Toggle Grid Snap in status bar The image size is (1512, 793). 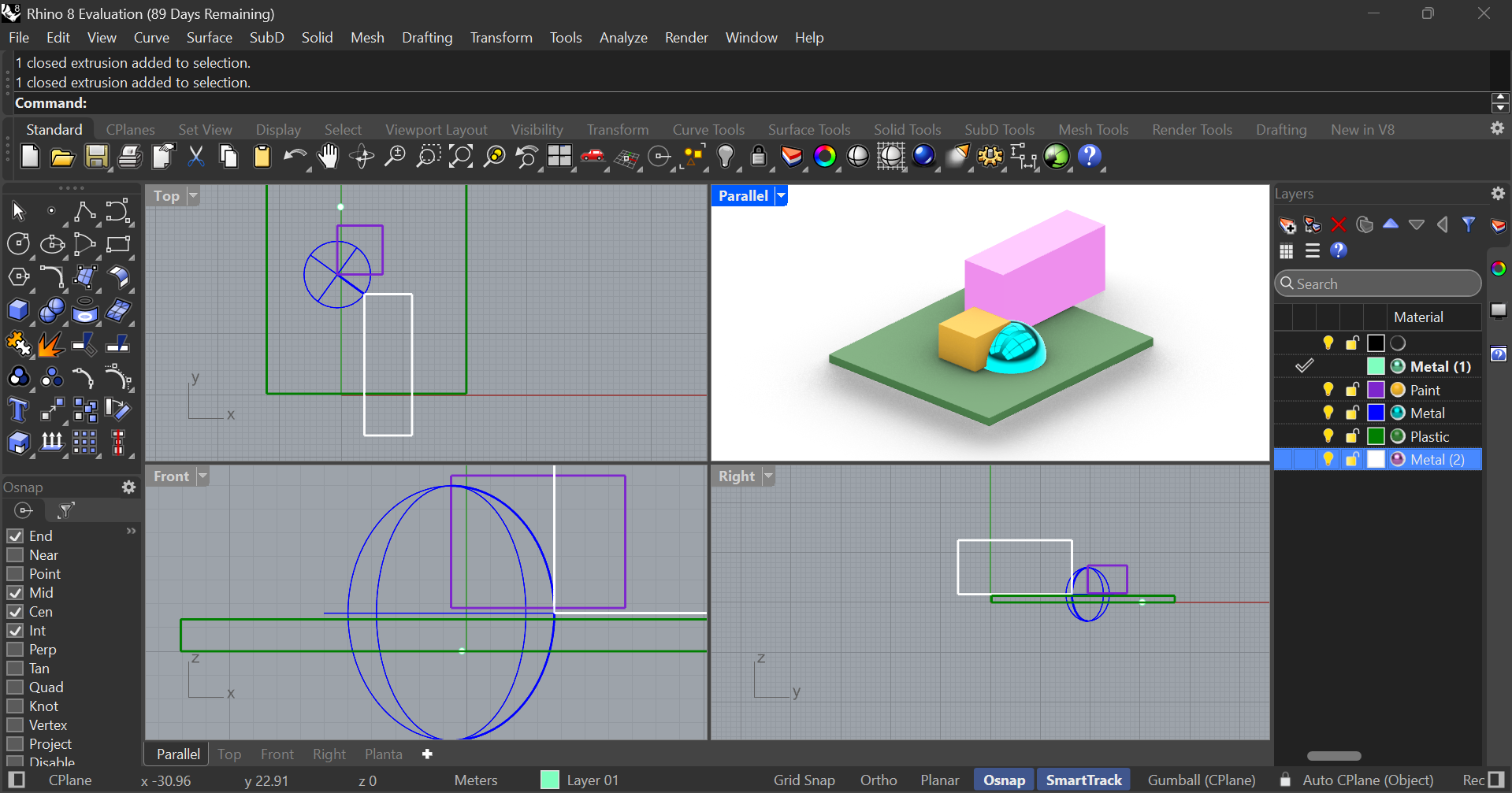[804, 780]
